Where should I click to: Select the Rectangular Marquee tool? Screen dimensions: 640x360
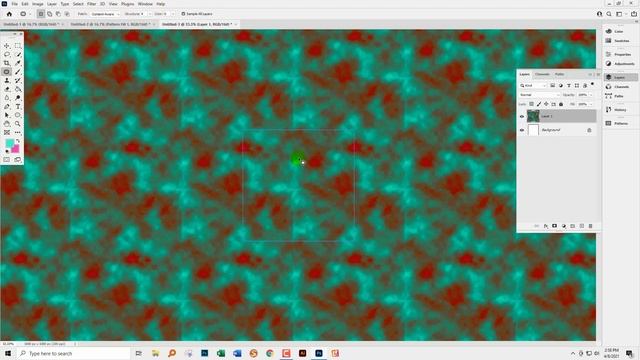[x=18, y=46]
